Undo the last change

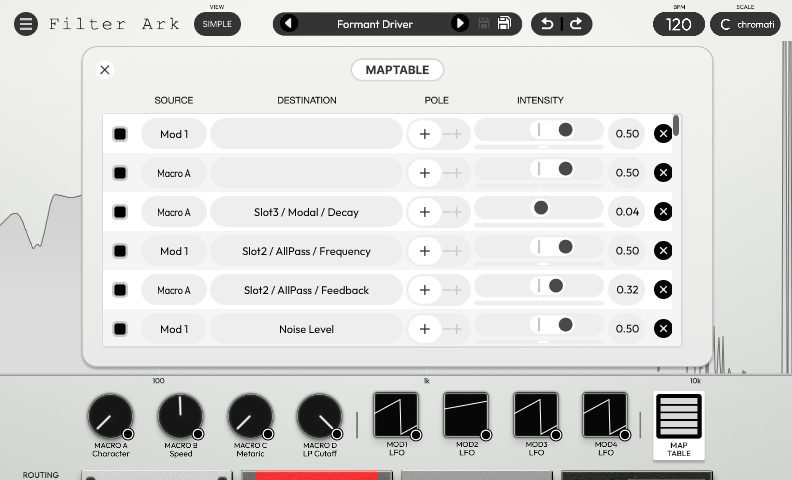tap(547, 24)
